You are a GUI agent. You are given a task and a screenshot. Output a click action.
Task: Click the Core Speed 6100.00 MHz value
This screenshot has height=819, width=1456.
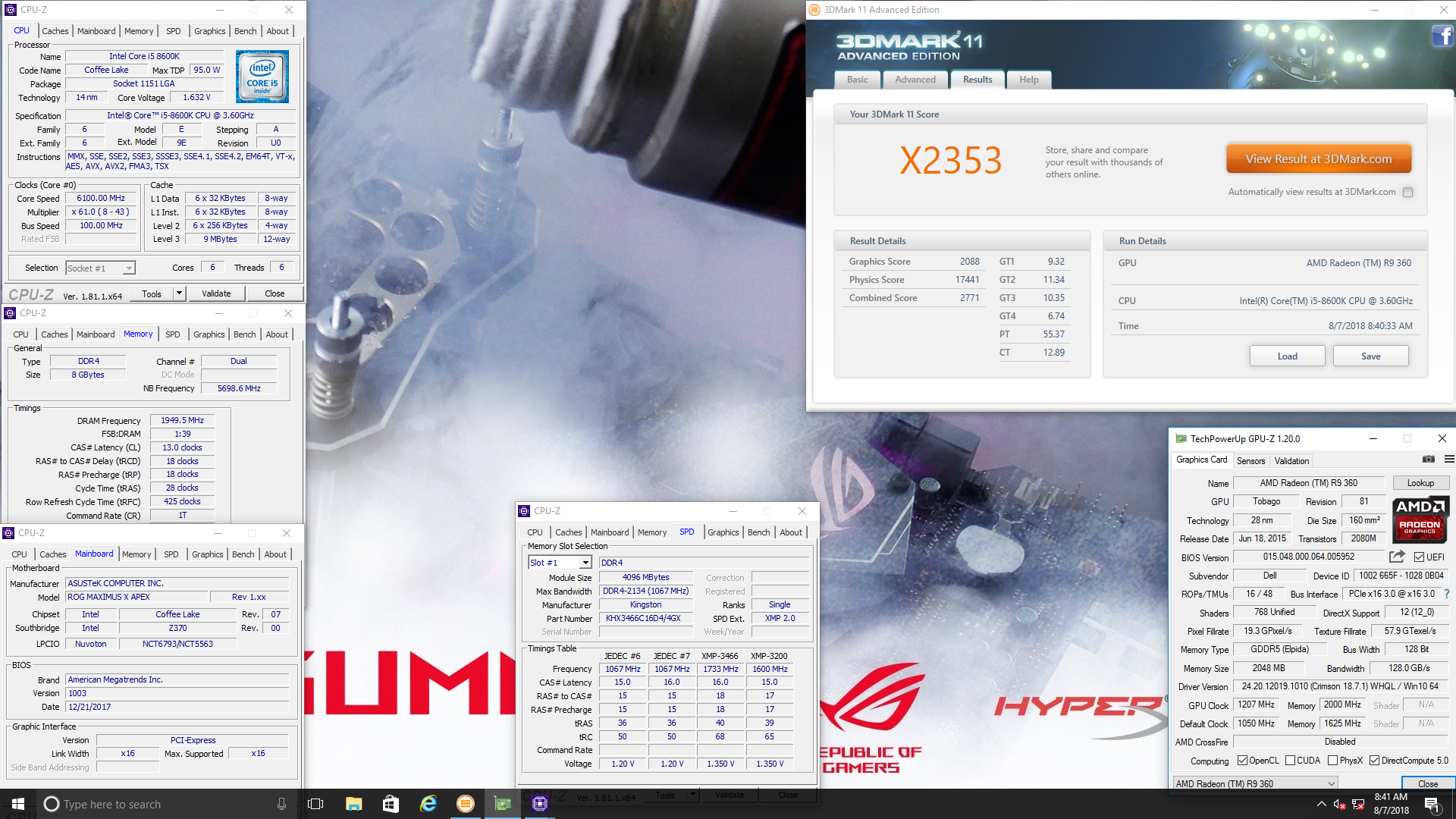(101, 199)
